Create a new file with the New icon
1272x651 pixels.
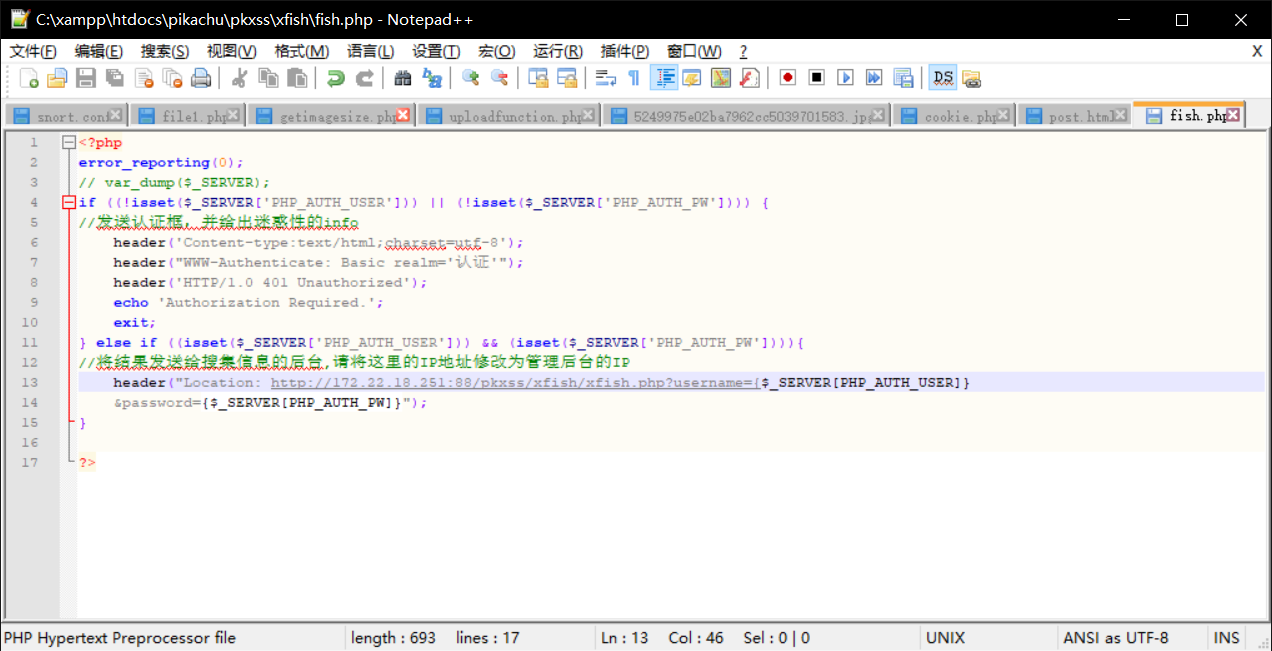click(29, 78)
